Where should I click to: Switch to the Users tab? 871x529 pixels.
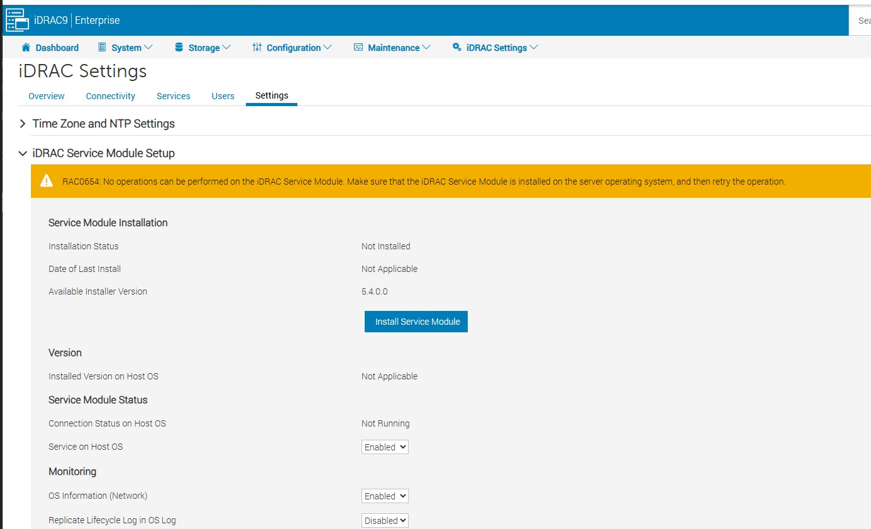pos(223,96)
